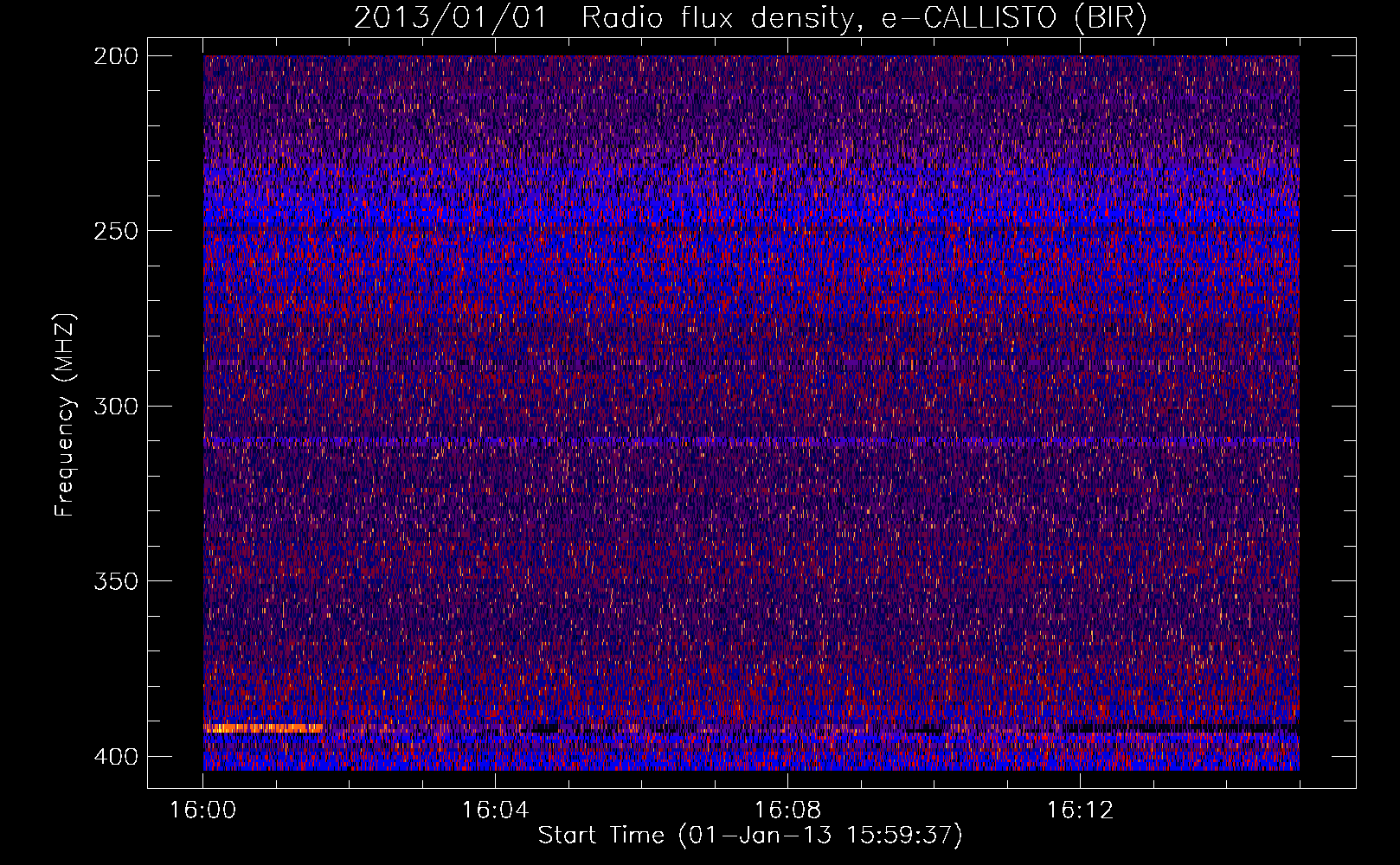Click the plot title e-CALLISTO (BIR)

(1013, 18)
